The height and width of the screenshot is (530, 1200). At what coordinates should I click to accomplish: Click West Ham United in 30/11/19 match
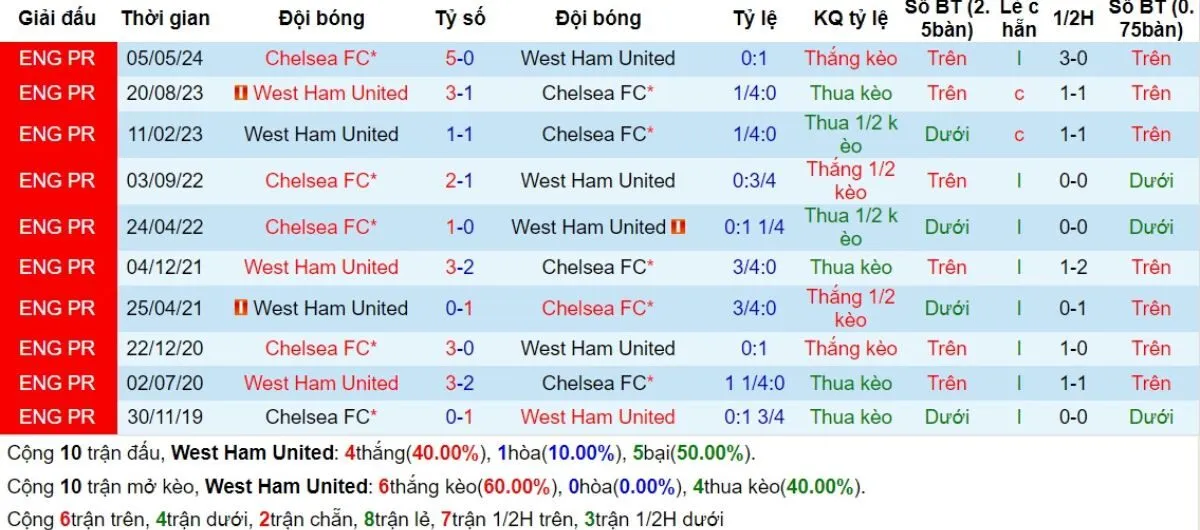(597, 416)
